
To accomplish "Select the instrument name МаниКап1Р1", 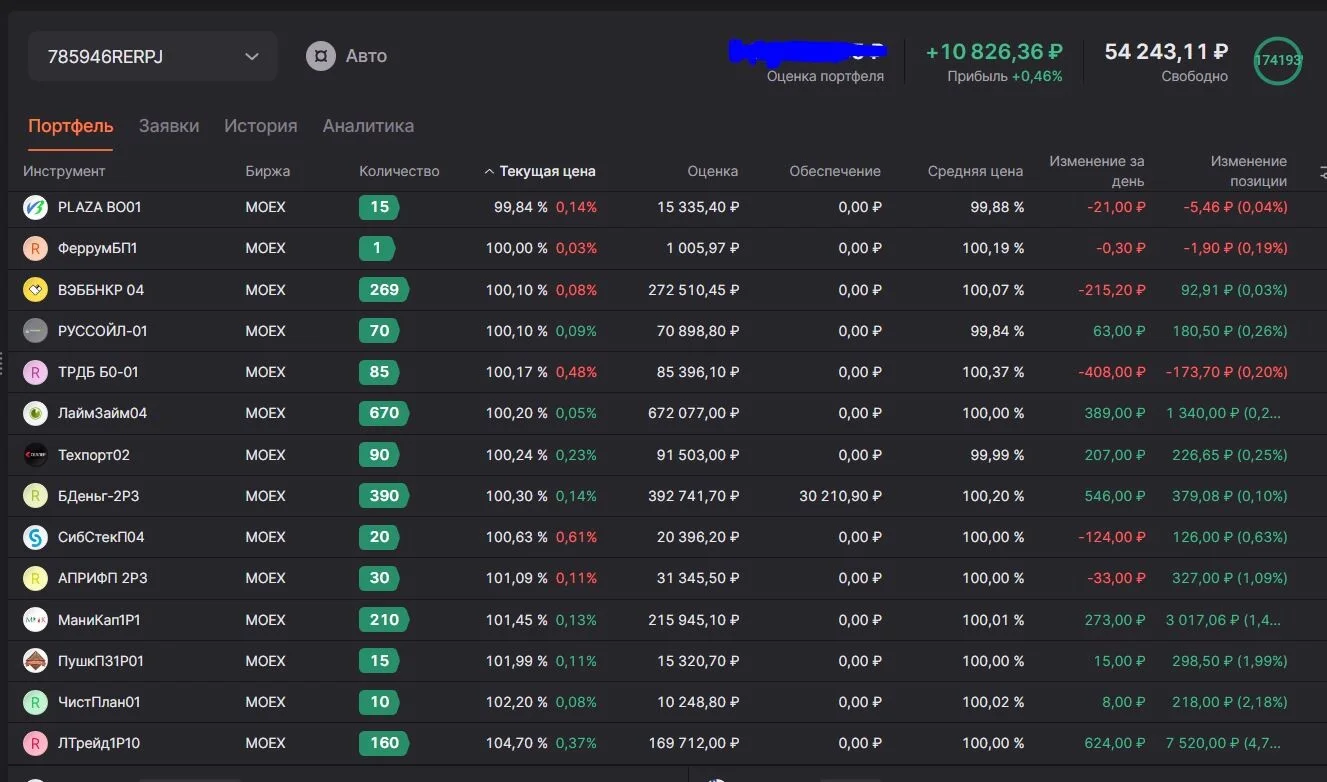I will (99, 620).
